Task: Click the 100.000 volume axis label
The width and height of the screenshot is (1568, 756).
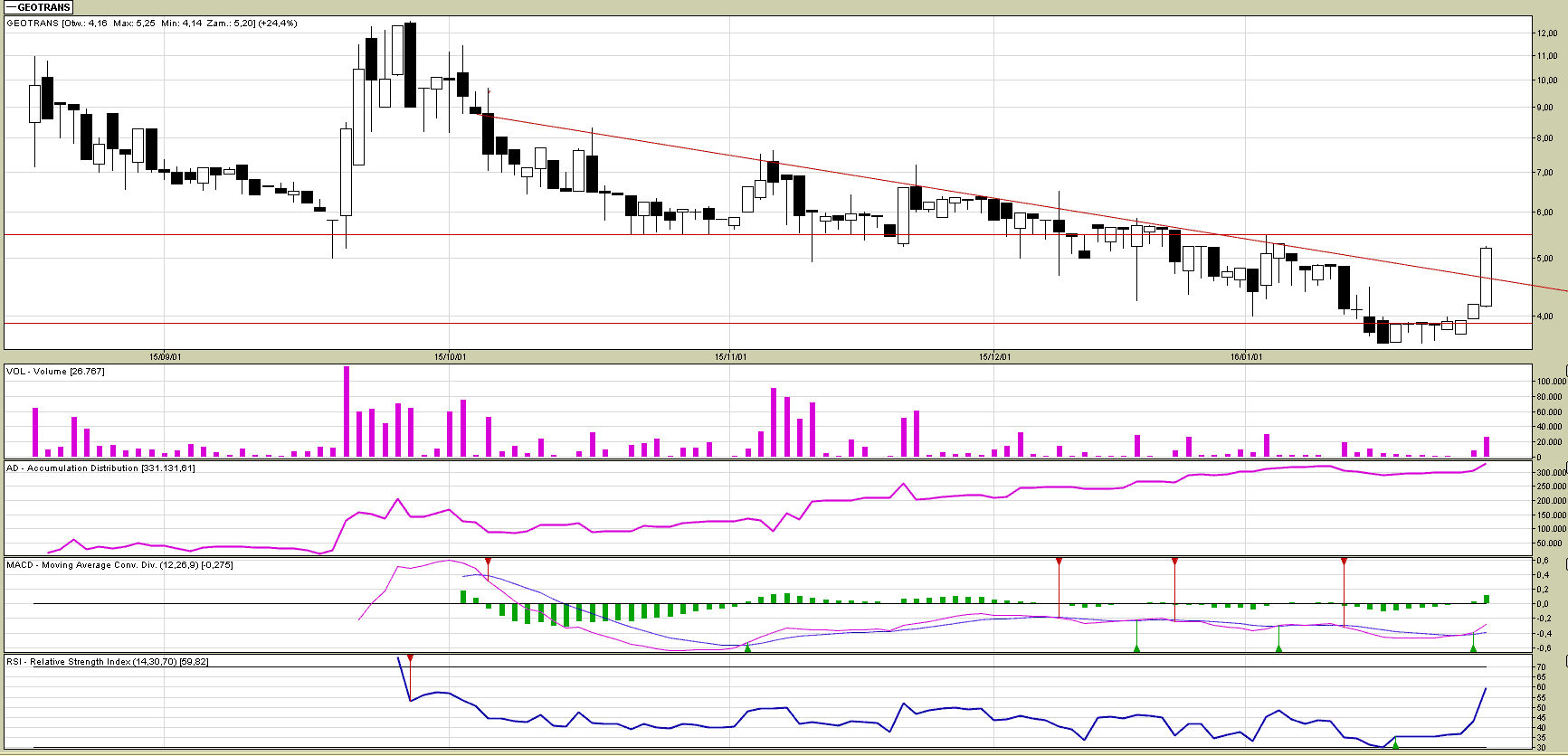Action: (1551, 382)
